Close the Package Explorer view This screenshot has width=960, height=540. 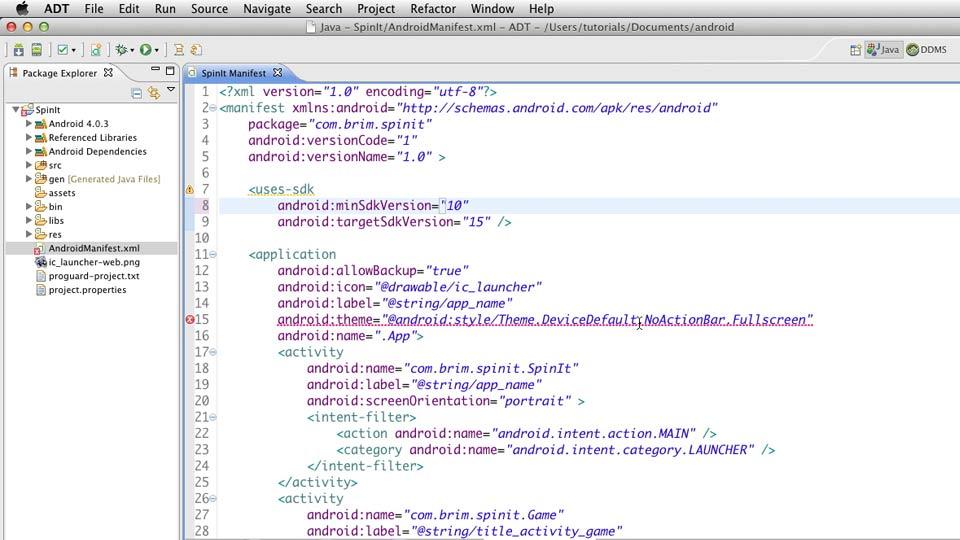108,72
